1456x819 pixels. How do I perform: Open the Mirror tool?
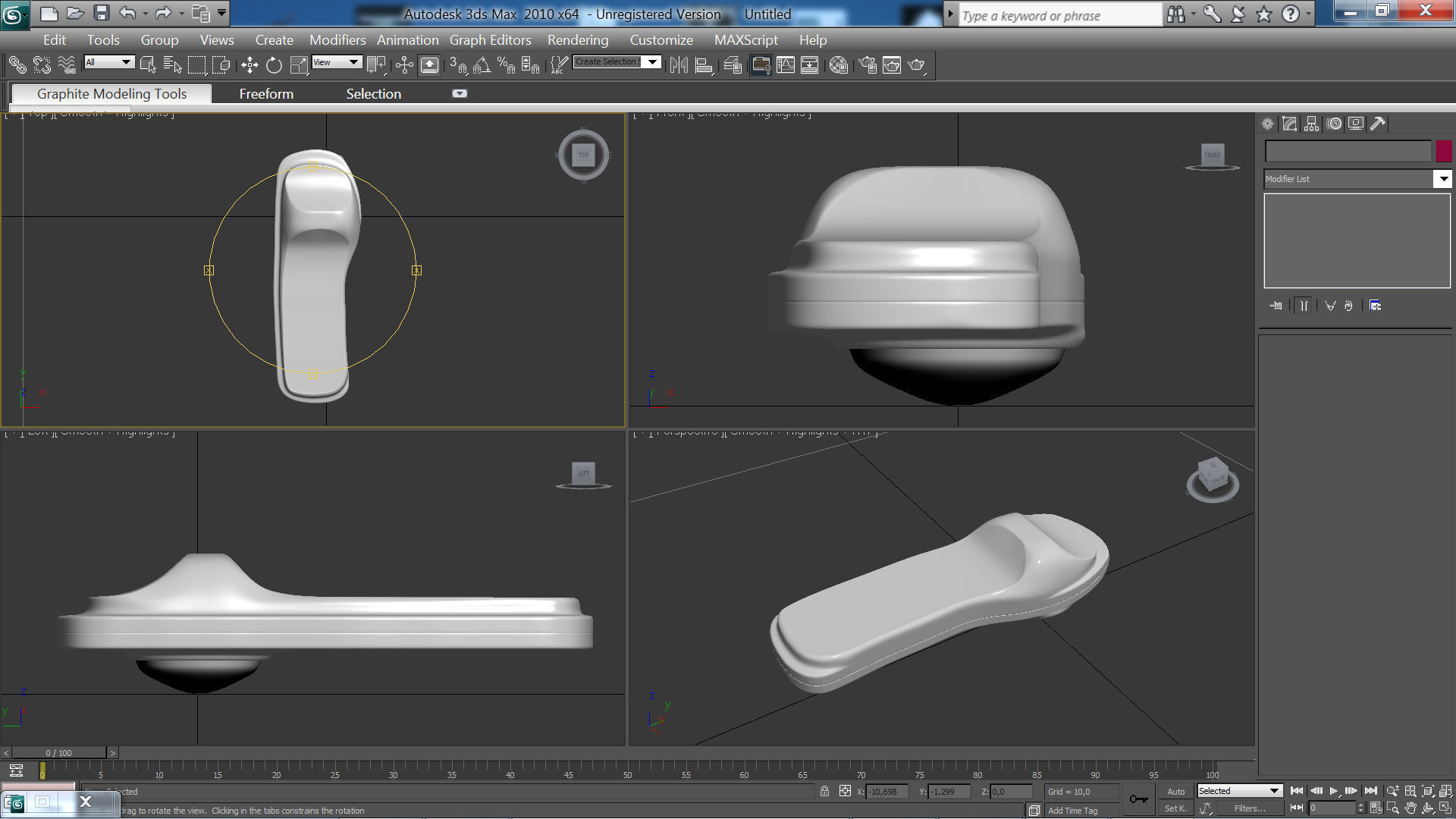679,64
